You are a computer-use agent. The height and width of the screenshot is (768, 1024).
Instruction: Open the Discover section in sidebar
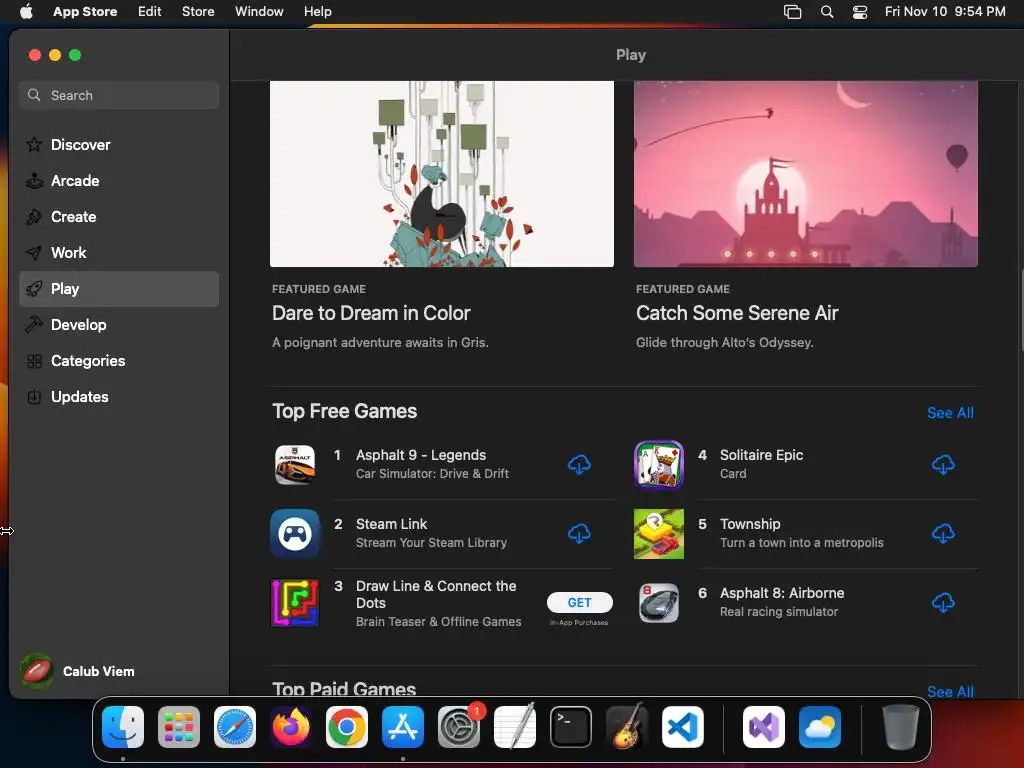119,145
